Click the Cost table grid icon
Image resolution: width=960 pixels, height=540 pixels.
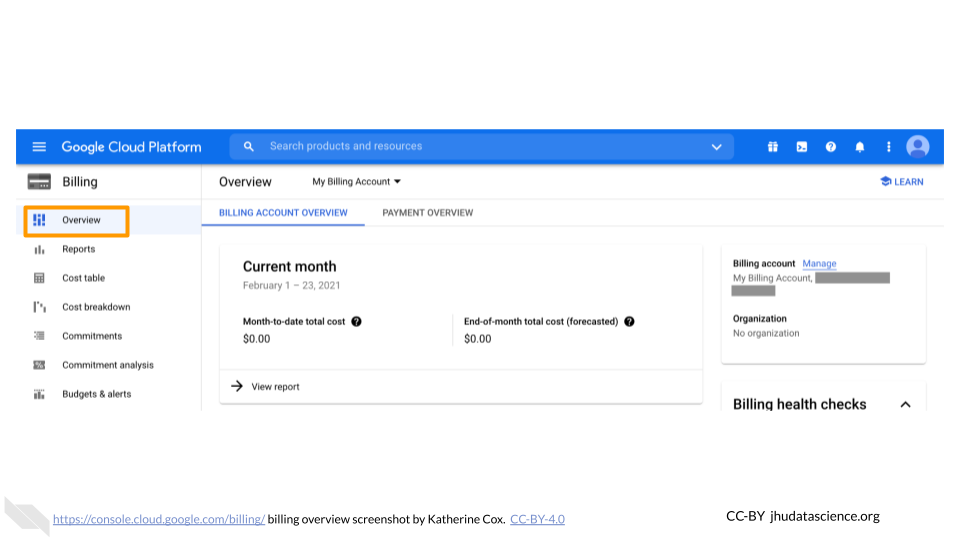point(39,278)
